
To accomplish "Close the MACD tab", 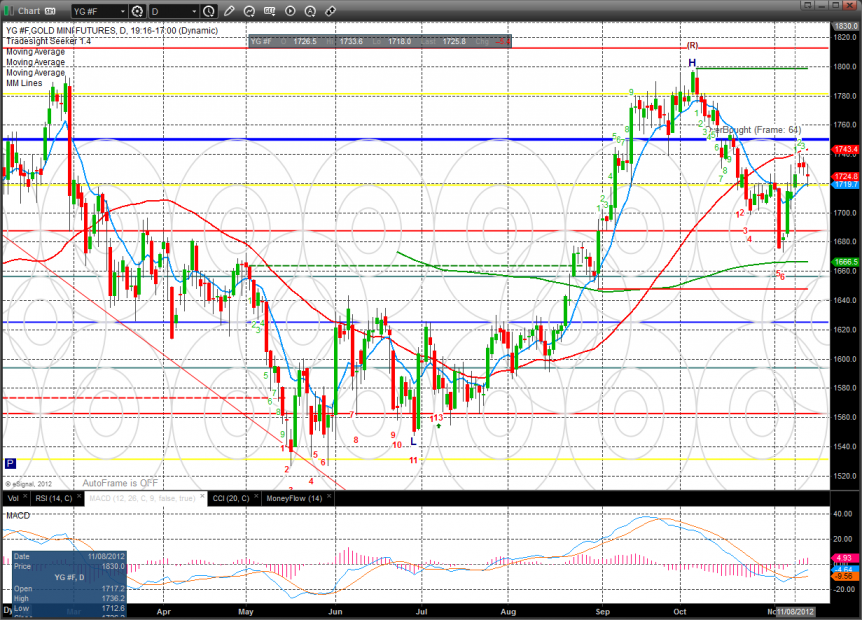I will (202, 496).
